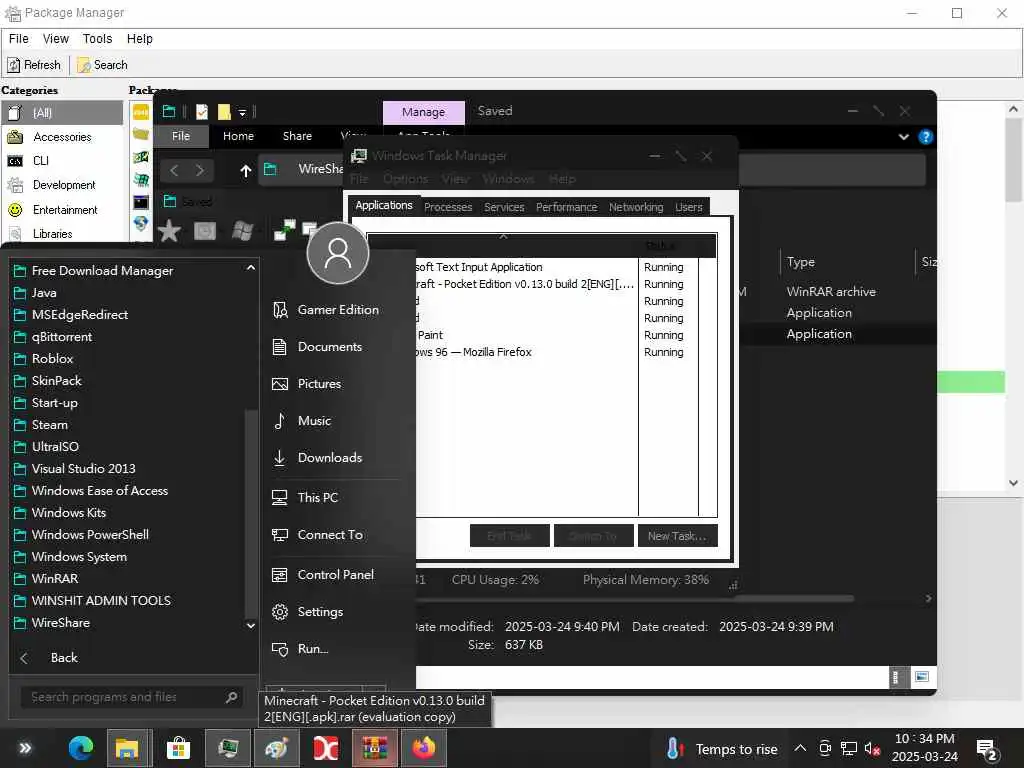Click Explorer large icons view toggle
Screen dimensions: 1024x768
pos(921,677)
